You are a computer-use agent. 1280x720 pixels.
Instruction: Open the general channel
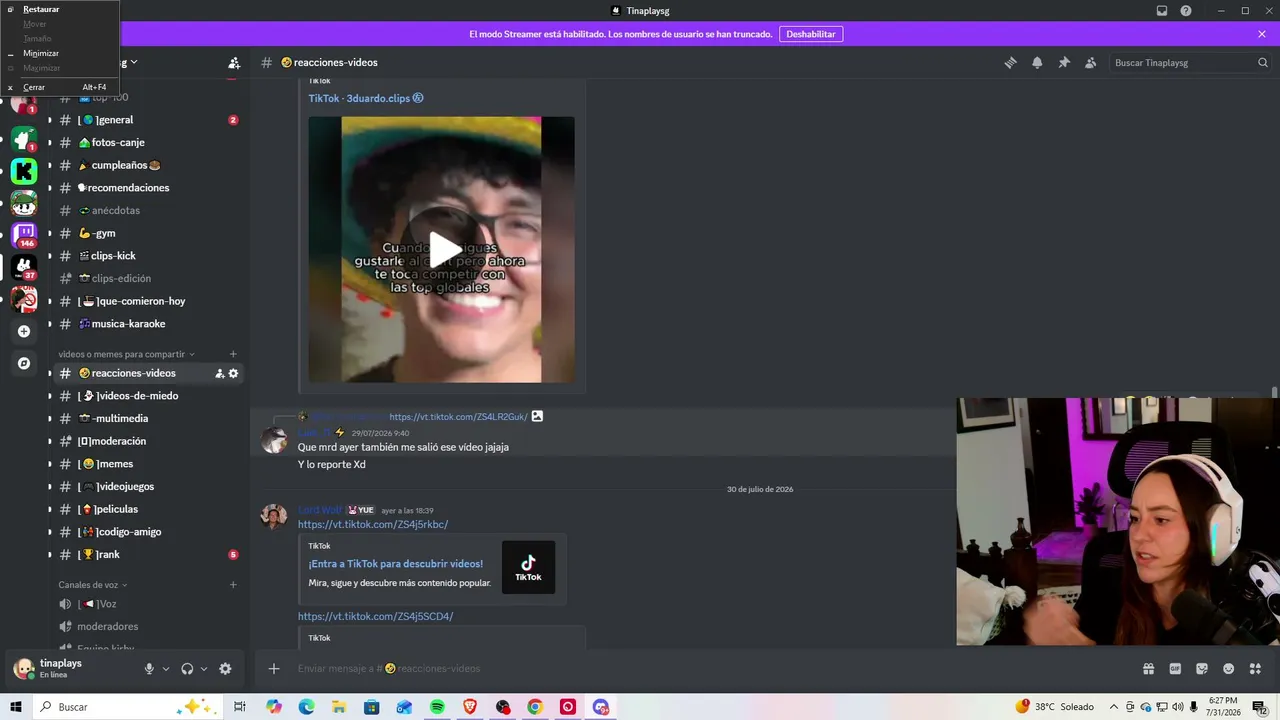coord(146,120)
